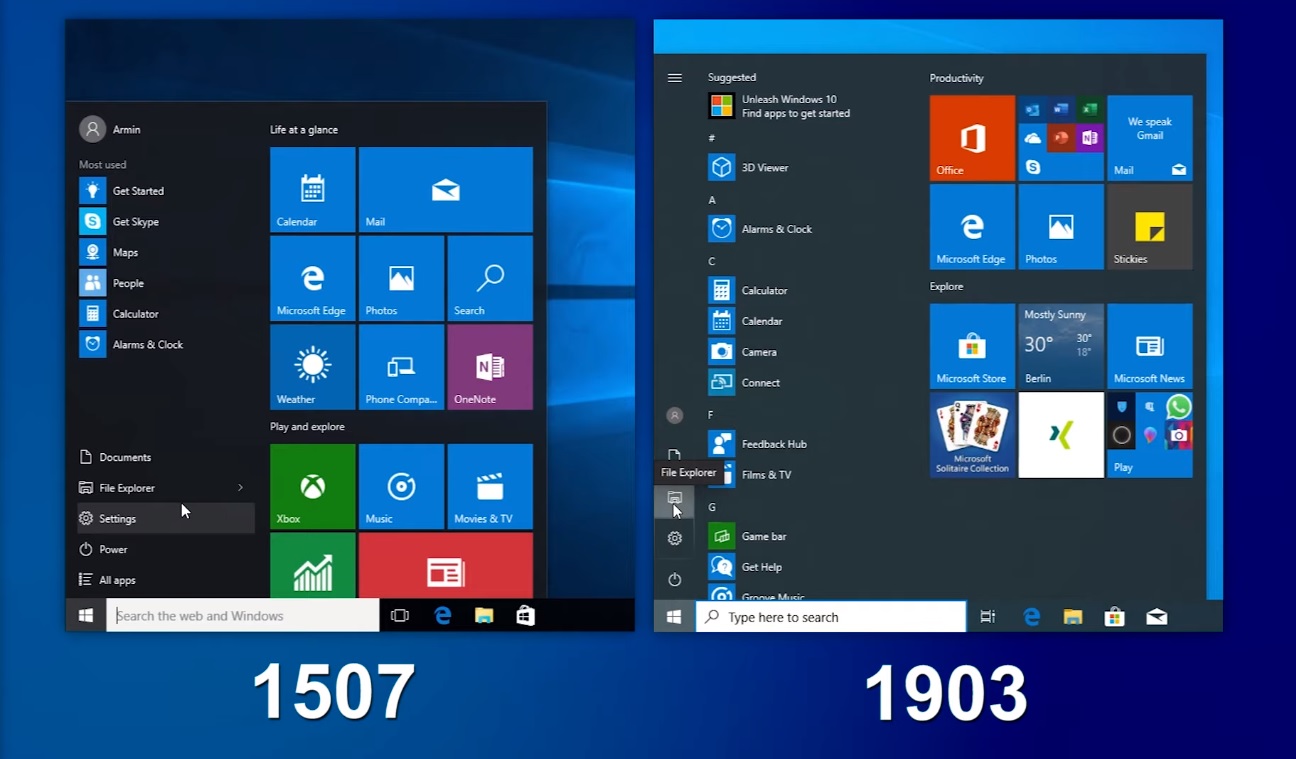Open Weather tile in 1507 Start menu
Viewport: 1296px width, 759px height.
point(313,367)
